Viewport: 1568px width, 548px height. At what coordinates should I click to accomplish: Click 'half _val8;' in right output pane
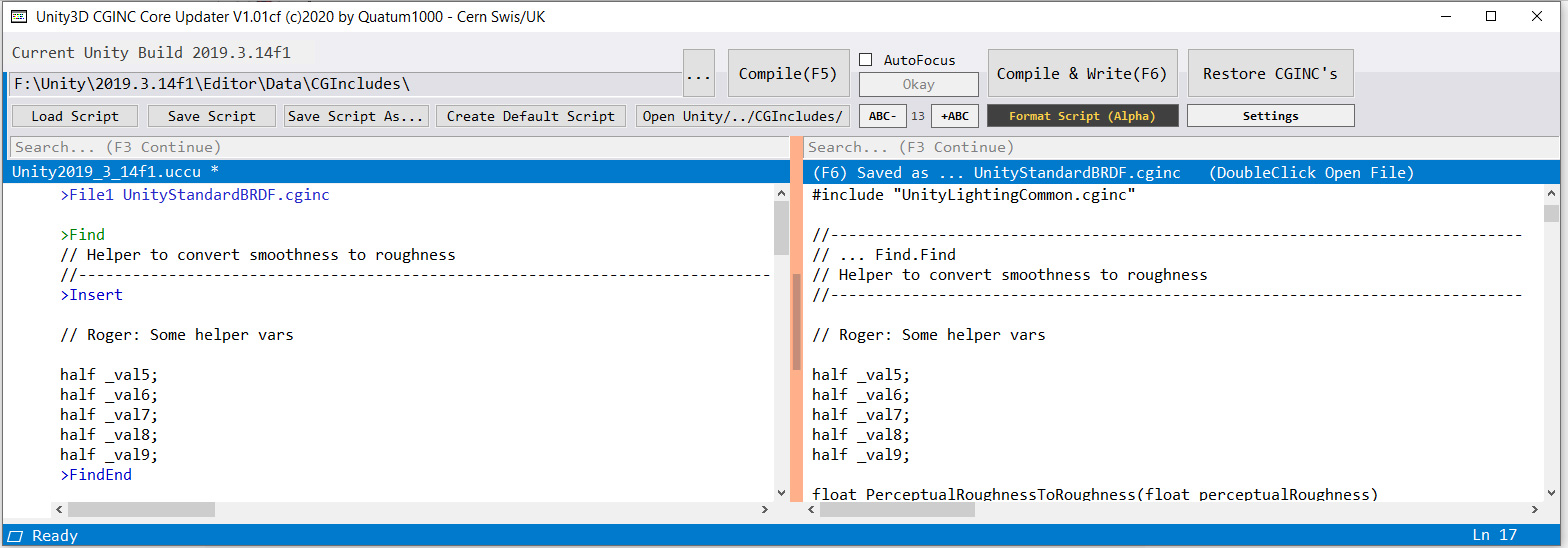(x=861, y=435)
